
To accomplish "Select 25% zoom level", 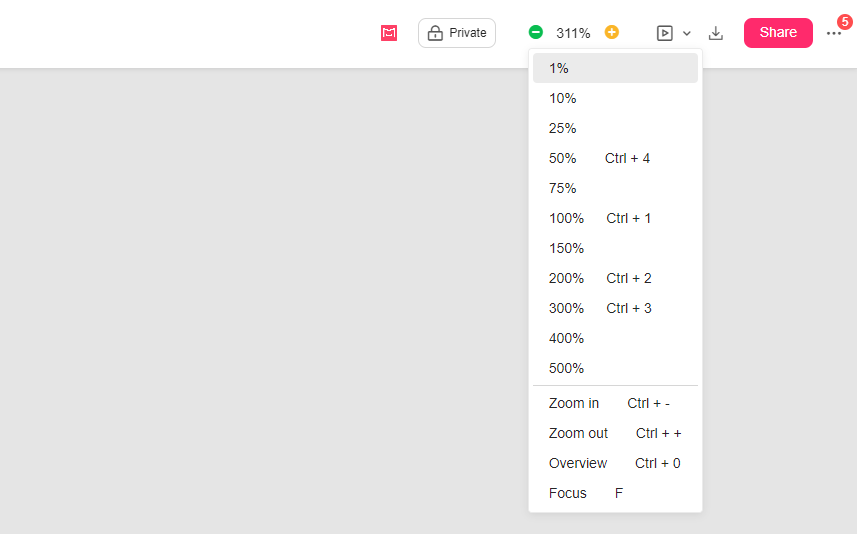I will click(x=615, y=128).
